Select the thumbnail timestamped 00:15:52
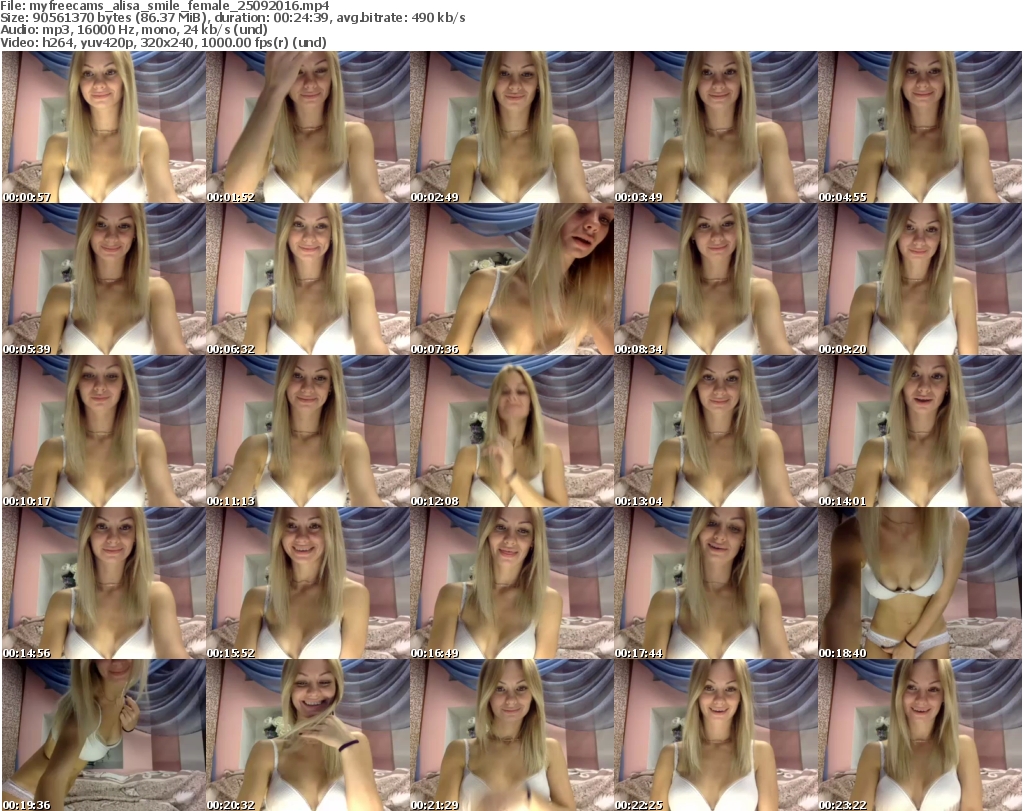 pos(308,583)
